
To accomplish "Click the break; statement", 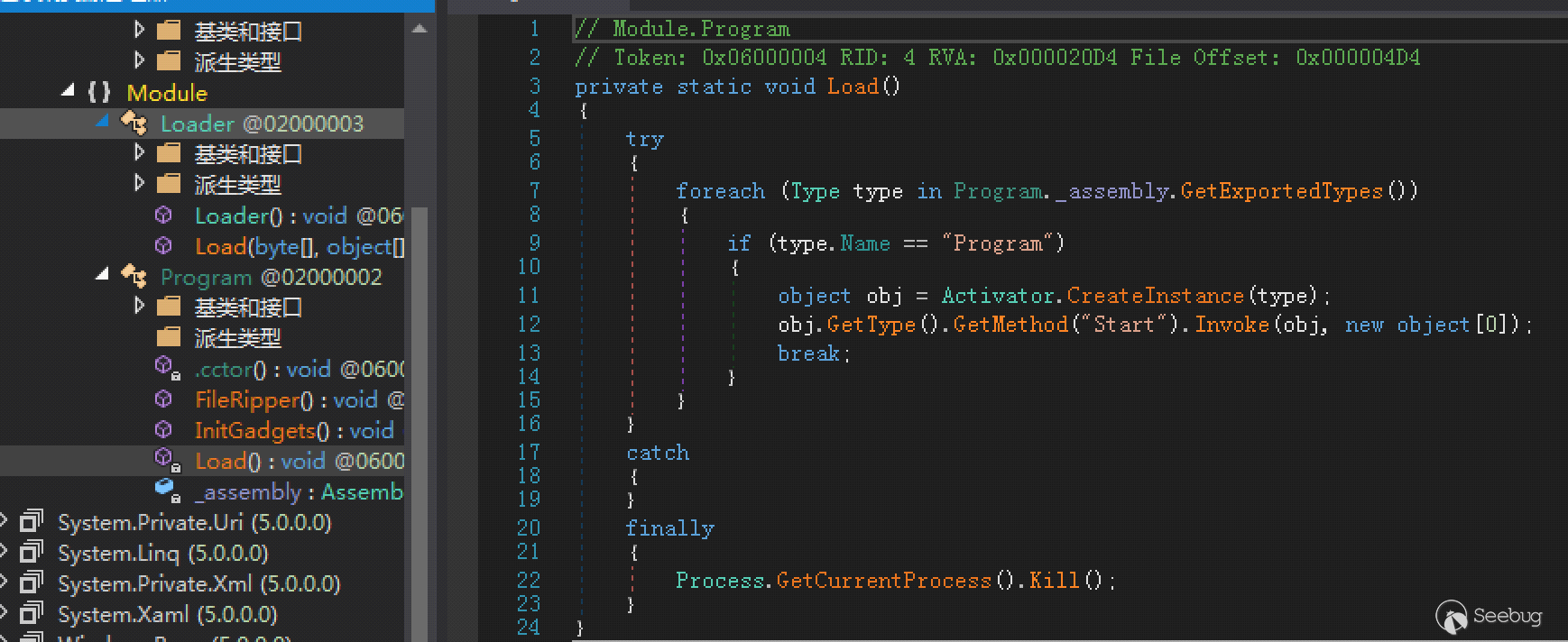I will [x=814, y=353].
